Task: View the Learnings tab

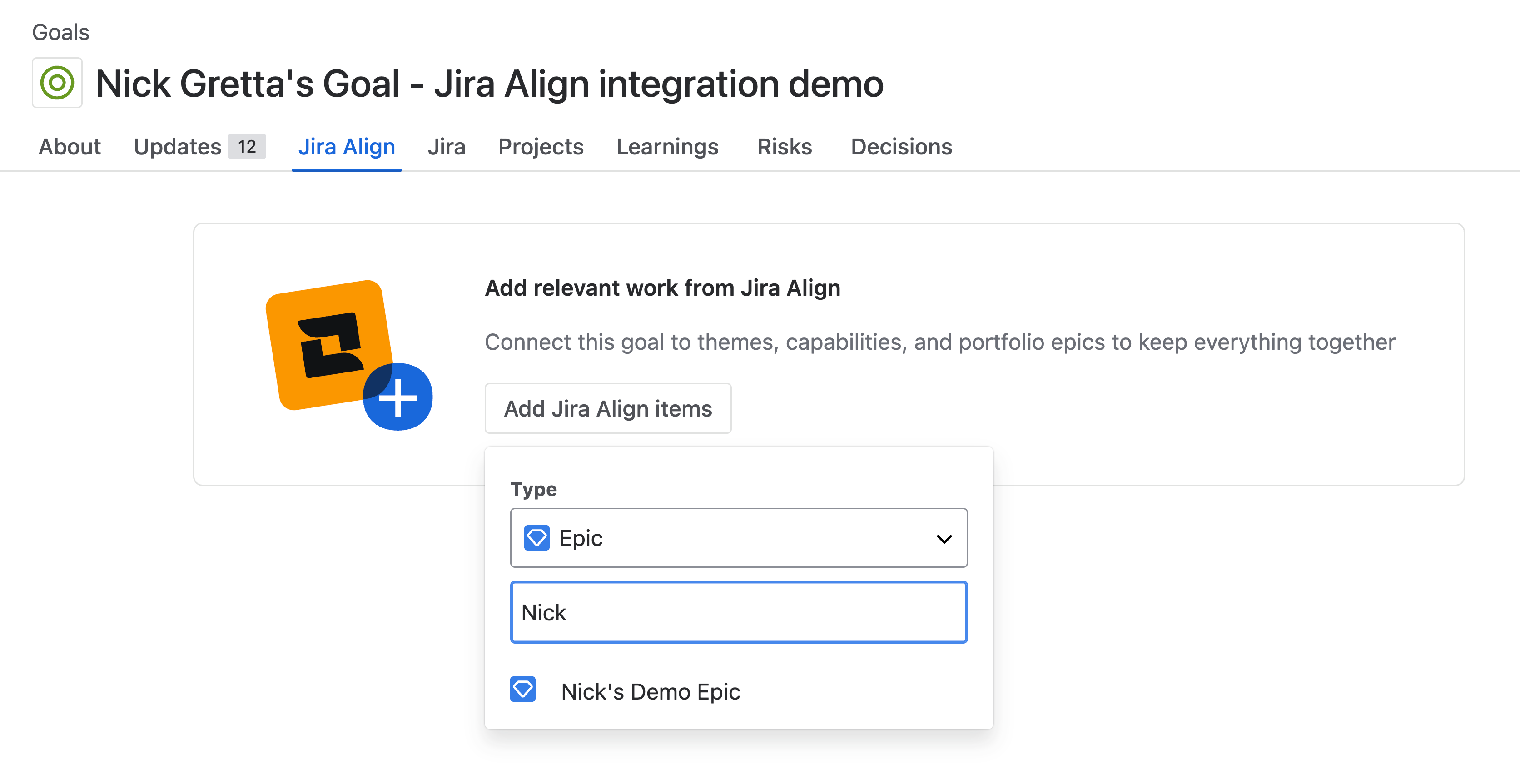Action: click(667, 147)
